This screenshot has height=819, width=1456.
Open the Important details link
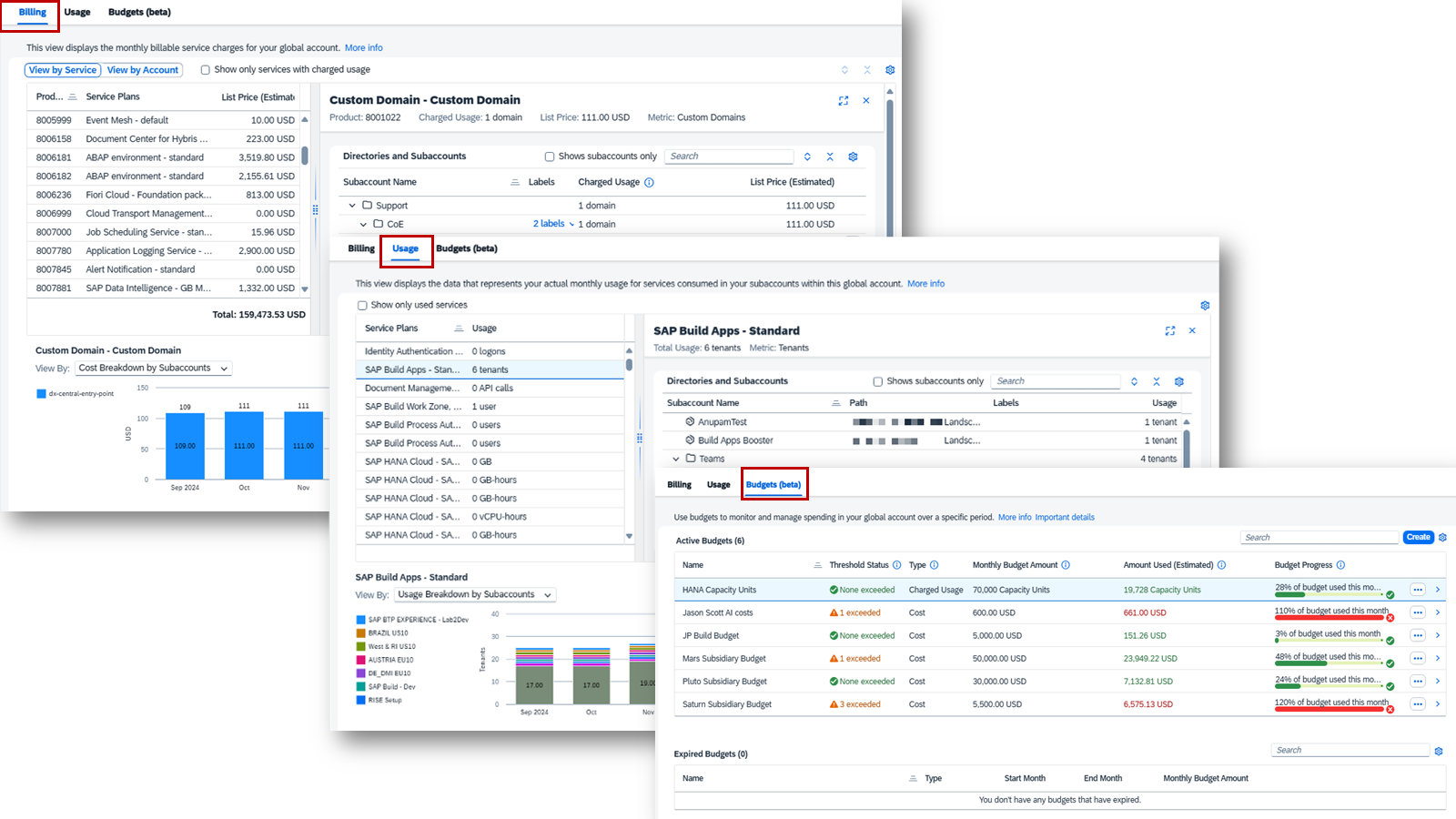point(1065,518)
